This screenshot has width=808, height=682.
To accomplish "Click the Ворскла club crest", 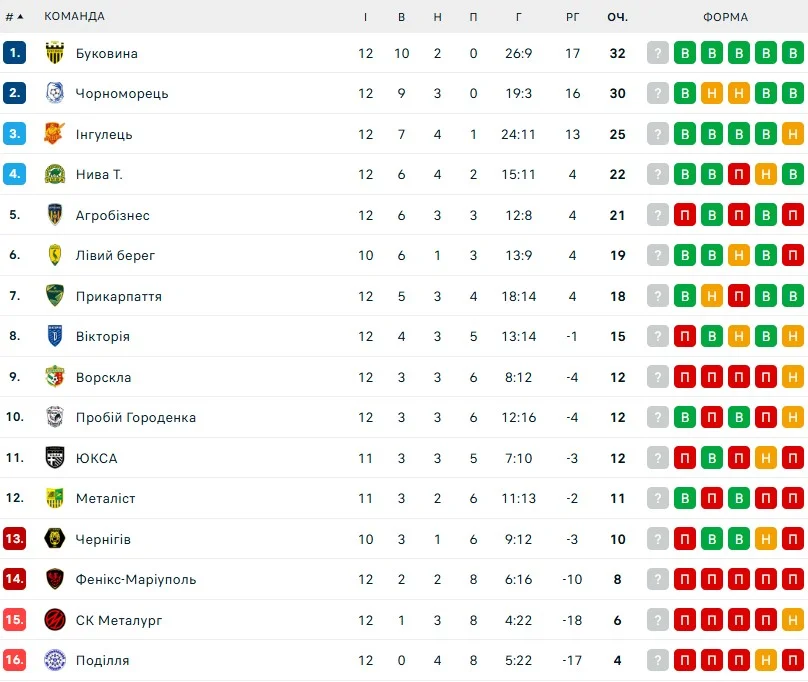I will point(55,377).
